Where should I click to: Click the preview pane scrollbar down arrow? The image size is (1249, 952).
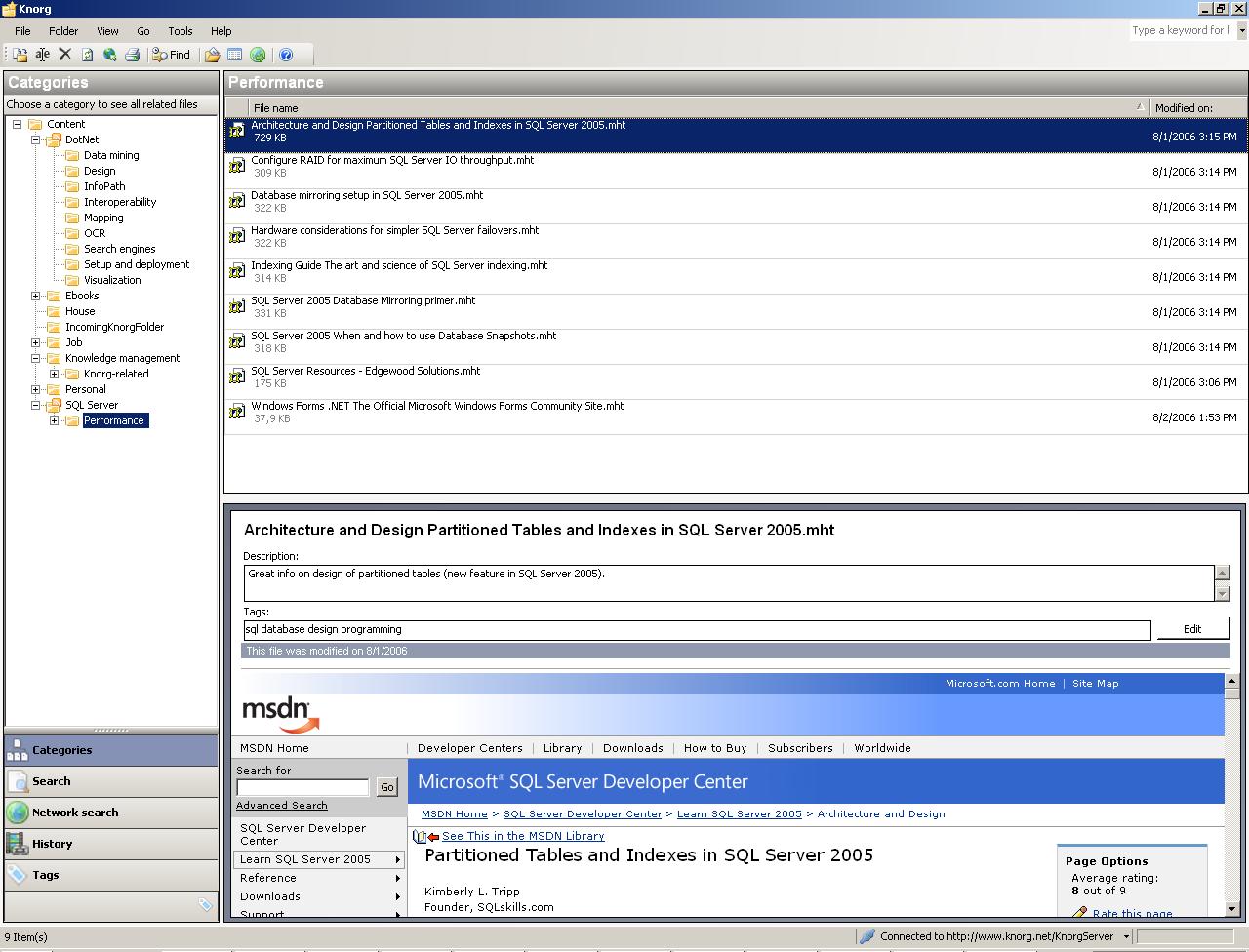[1231, 909]
